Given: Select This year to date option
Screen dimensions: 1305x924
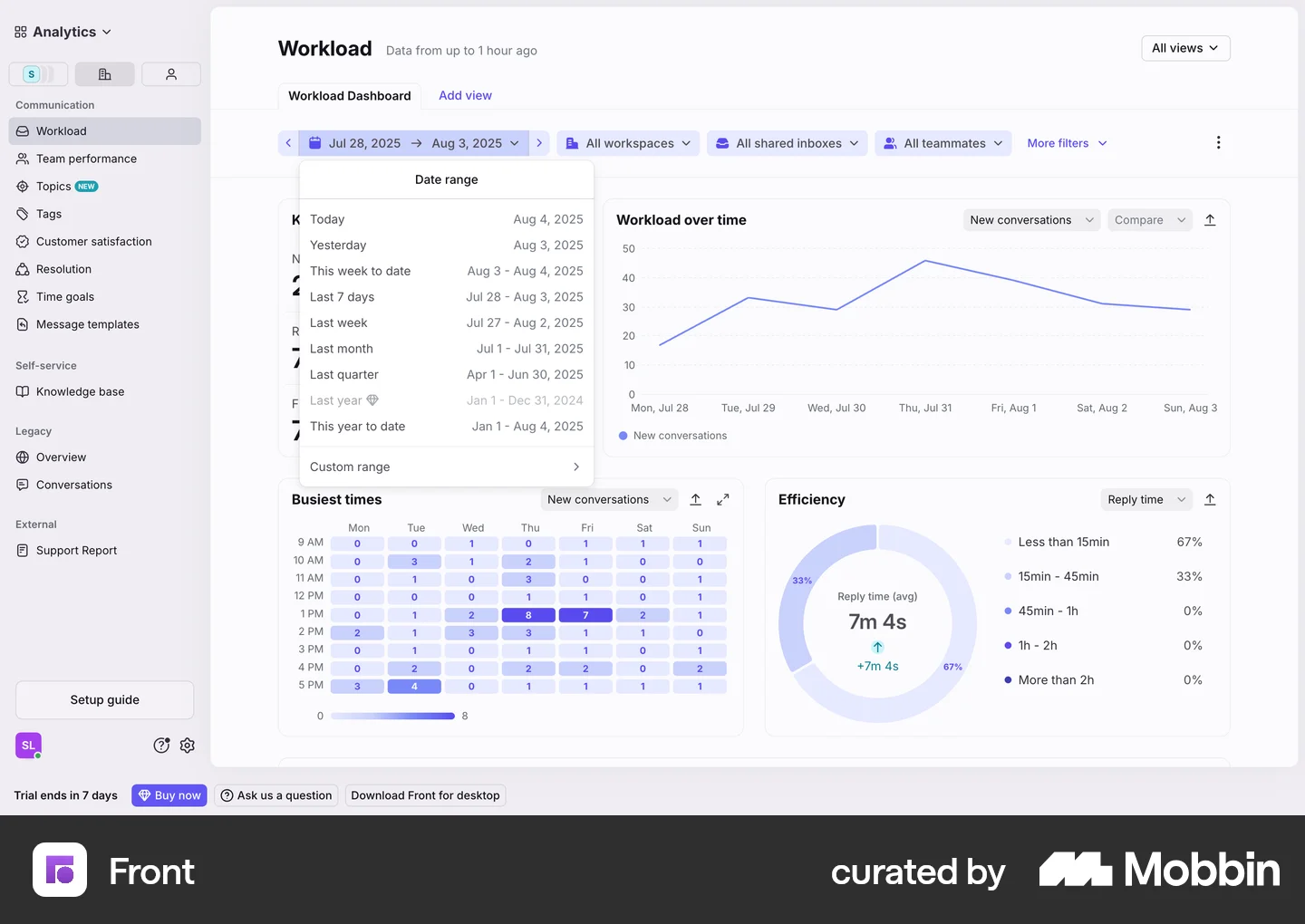Looking at the screenshot, I should 447,427.
